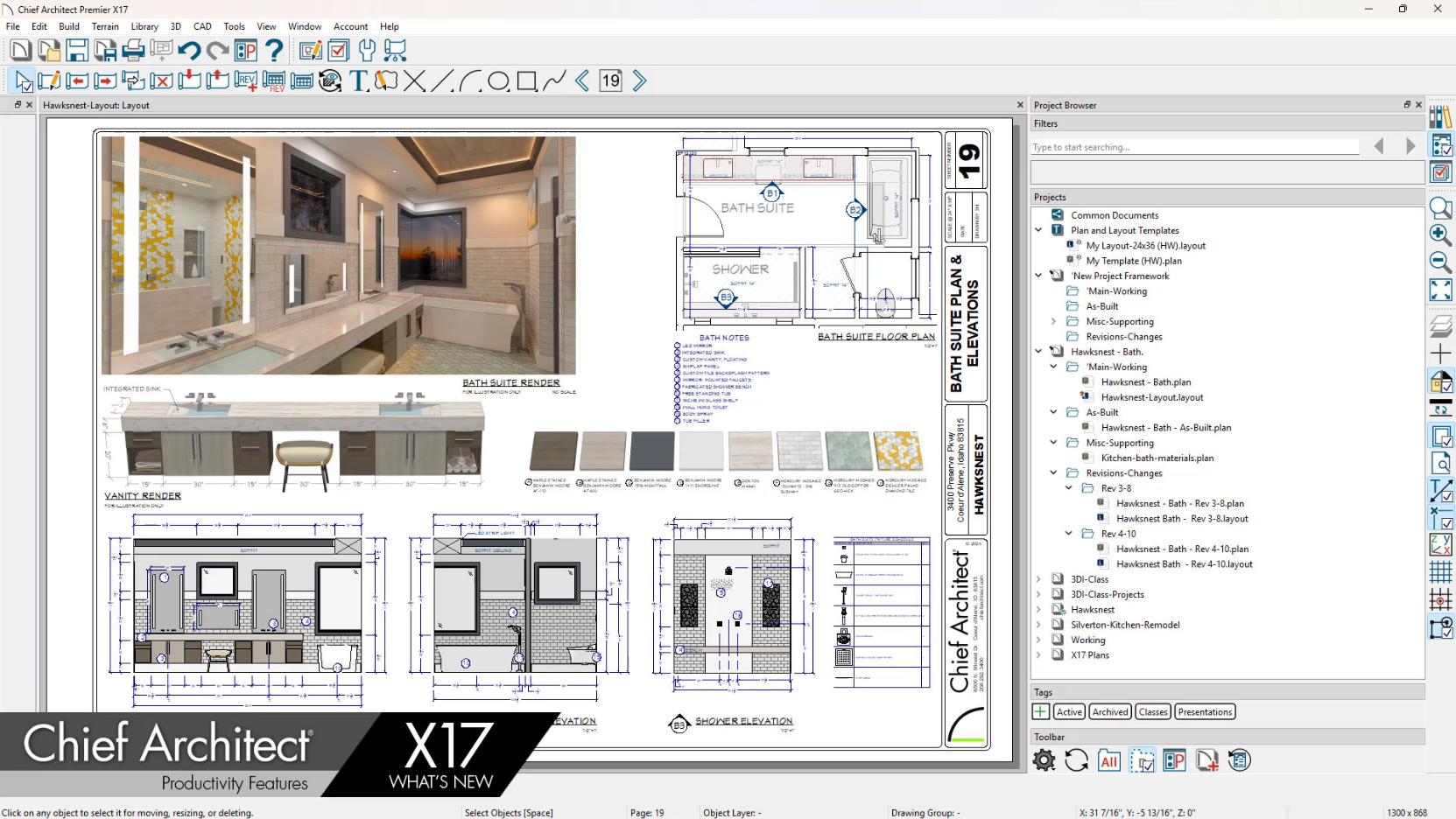This screenshot has width=1456, height=819.
Task: Toggle the show current project folder filter
Action: [1142, 760]
